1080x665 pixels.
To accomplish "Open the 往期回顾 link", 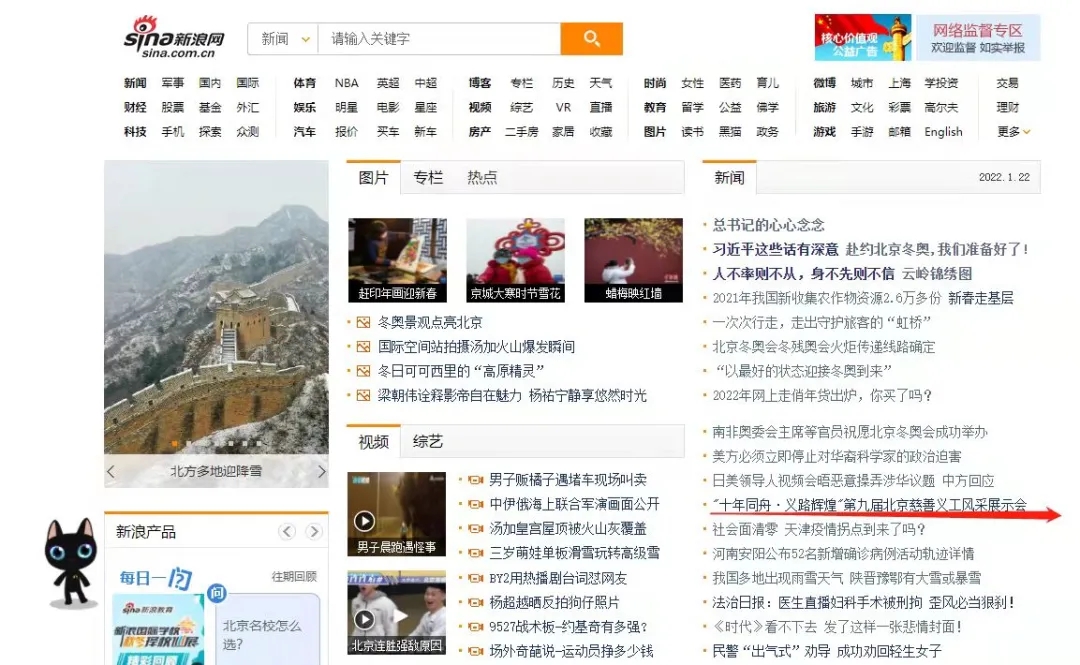I will [294, 576].
